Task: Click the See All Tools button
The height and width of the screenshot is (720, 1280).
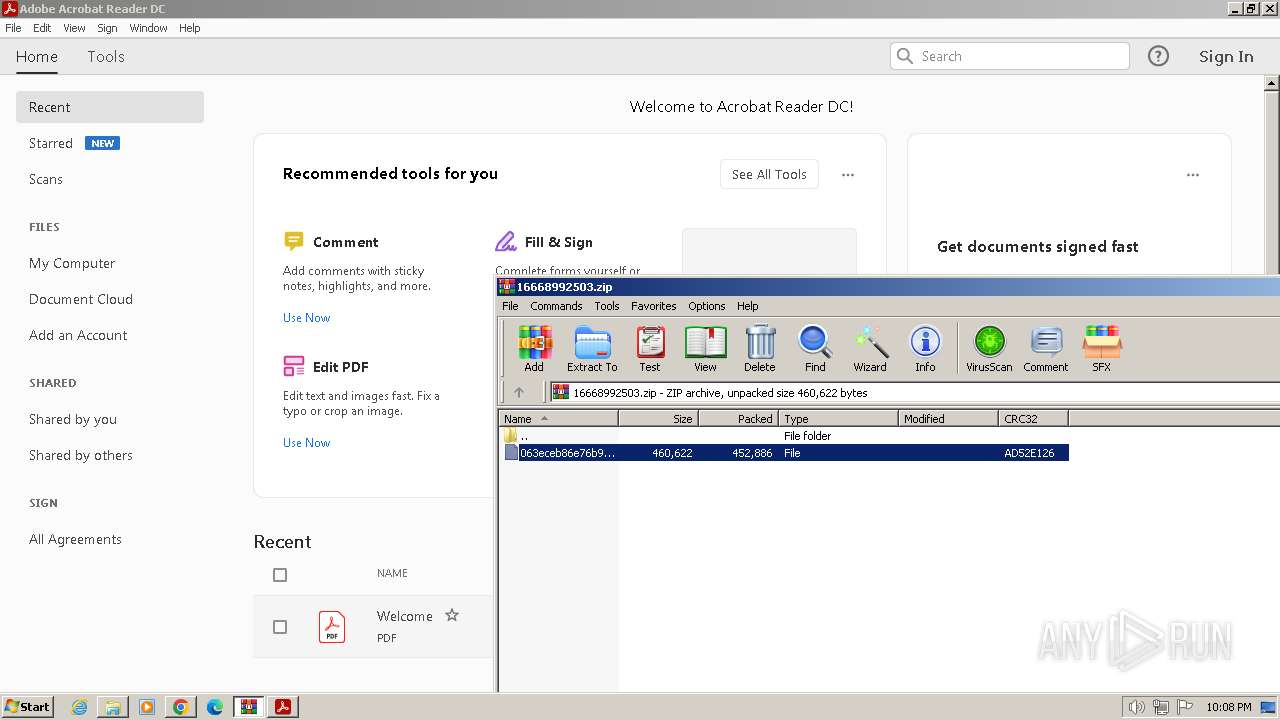Action: [769, 174]
